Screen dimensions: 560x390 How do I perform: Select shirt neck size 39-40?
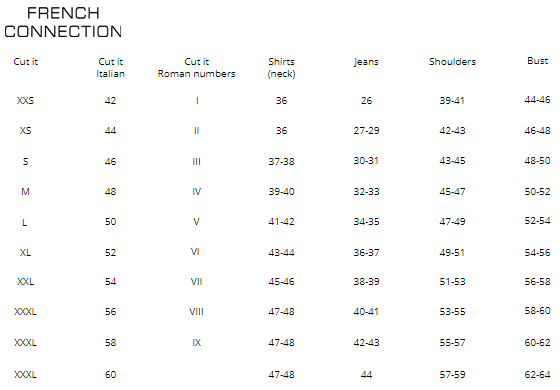[x=281, y=192]
